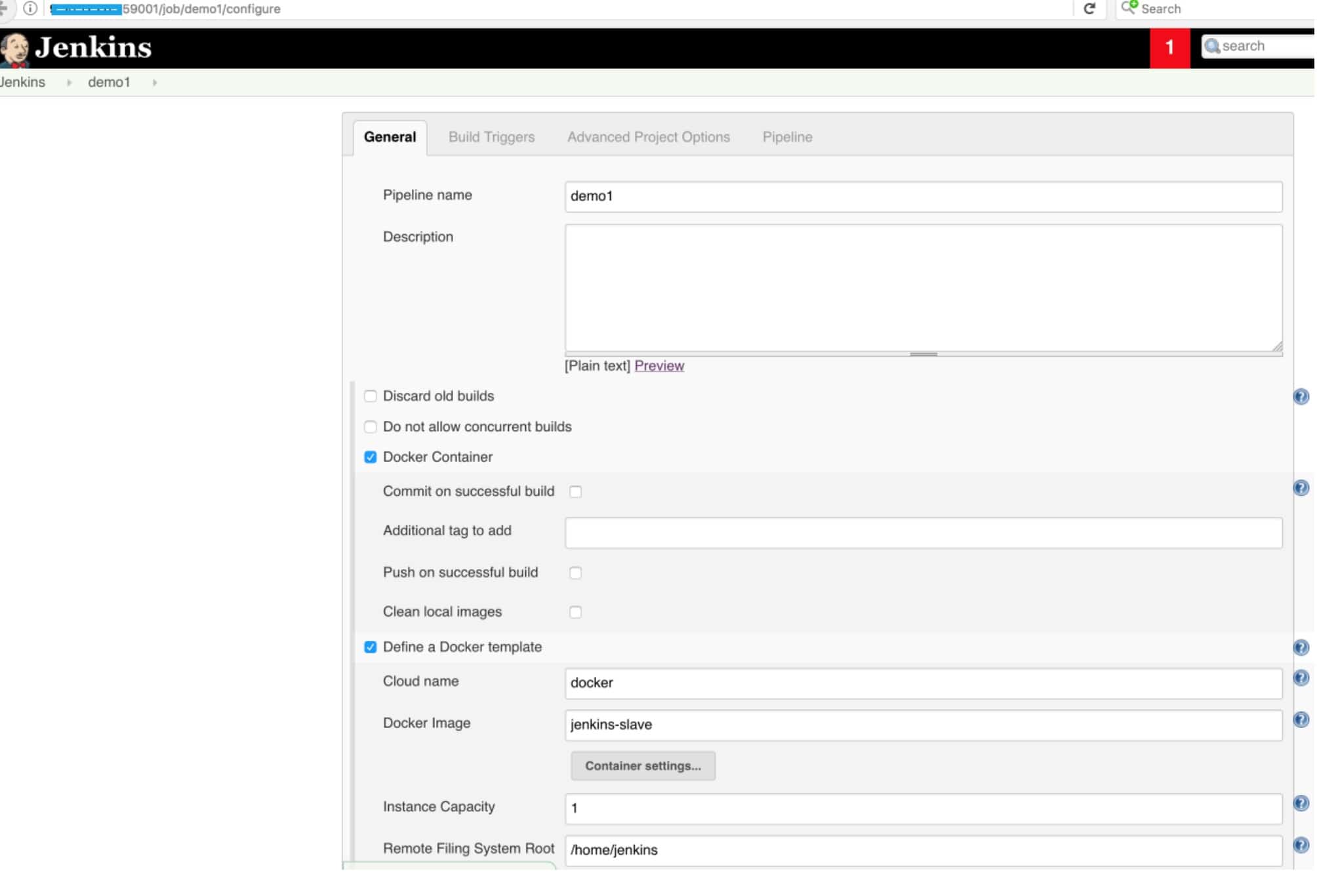Screen dimensions: 1317x896
Task: Click help icon for Discard old builds
Action: click(1301, 397)
